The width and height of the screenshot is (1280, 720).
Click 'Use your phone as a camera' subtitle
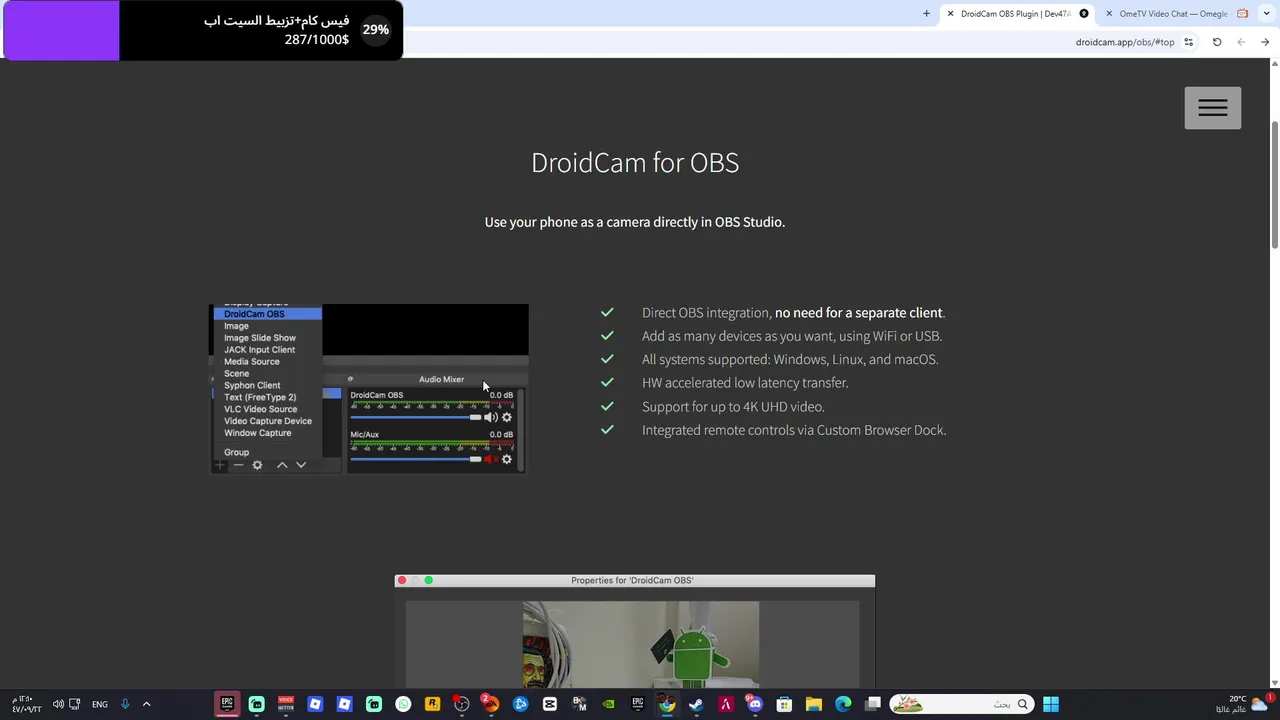(635, 222)
